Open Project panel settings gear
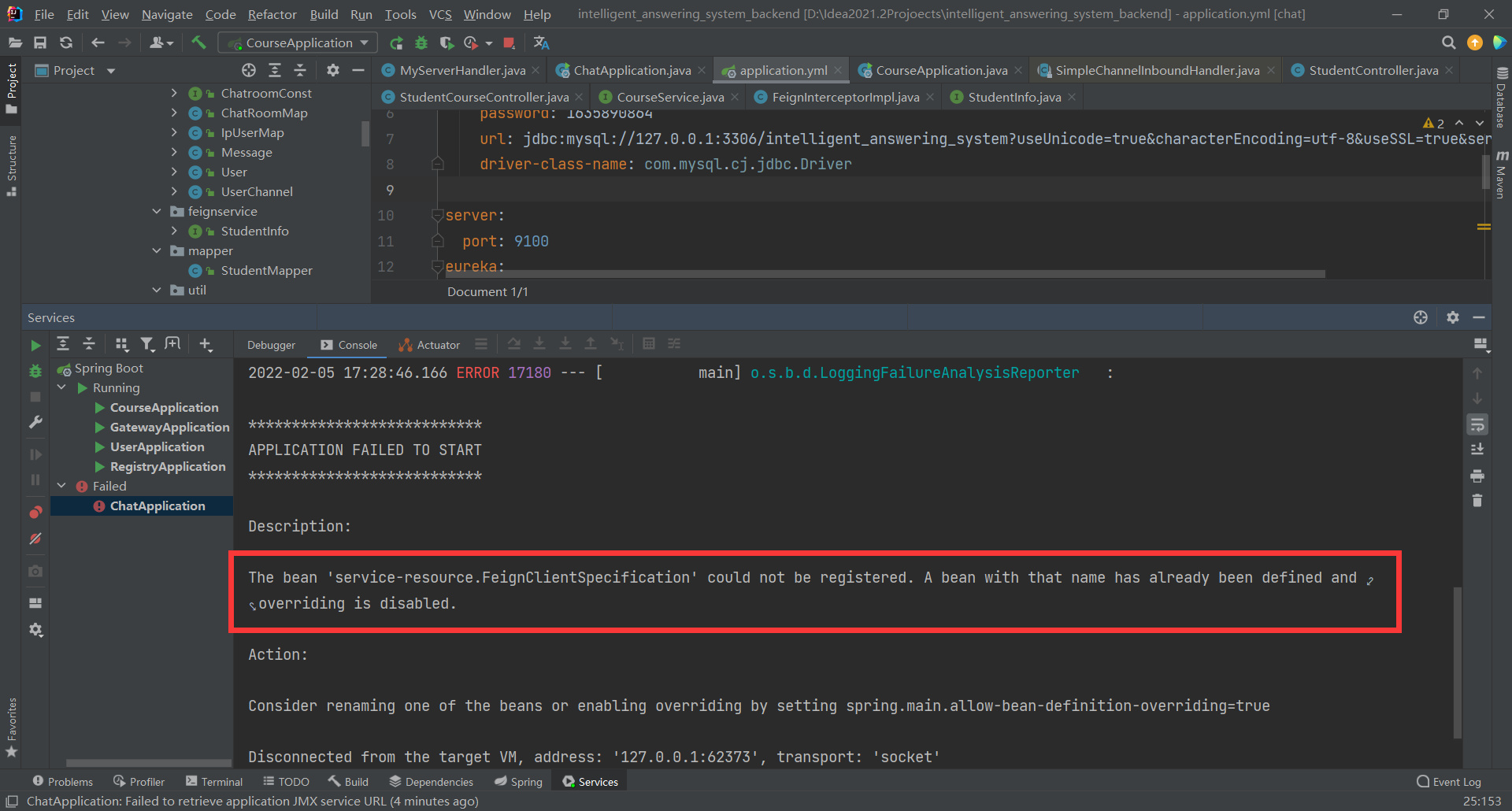The width and height of the screenshot is (1512, 811). click(333, 70)
